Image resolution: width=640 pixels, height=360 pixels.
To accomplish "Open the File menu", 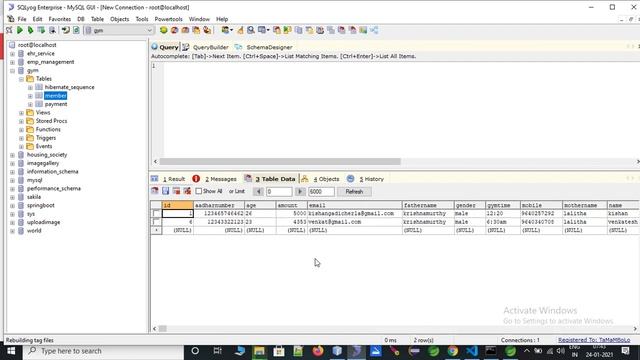I will pos(22,19).
